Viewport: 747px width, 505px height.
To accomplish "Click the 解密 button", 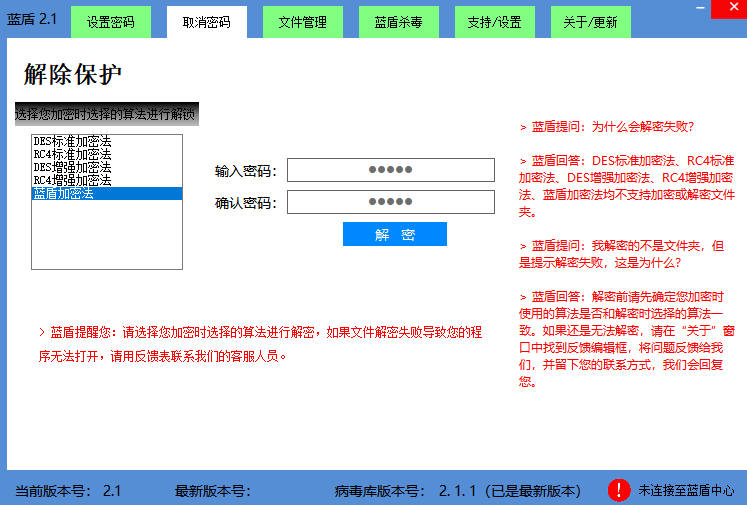I will 395,234.
